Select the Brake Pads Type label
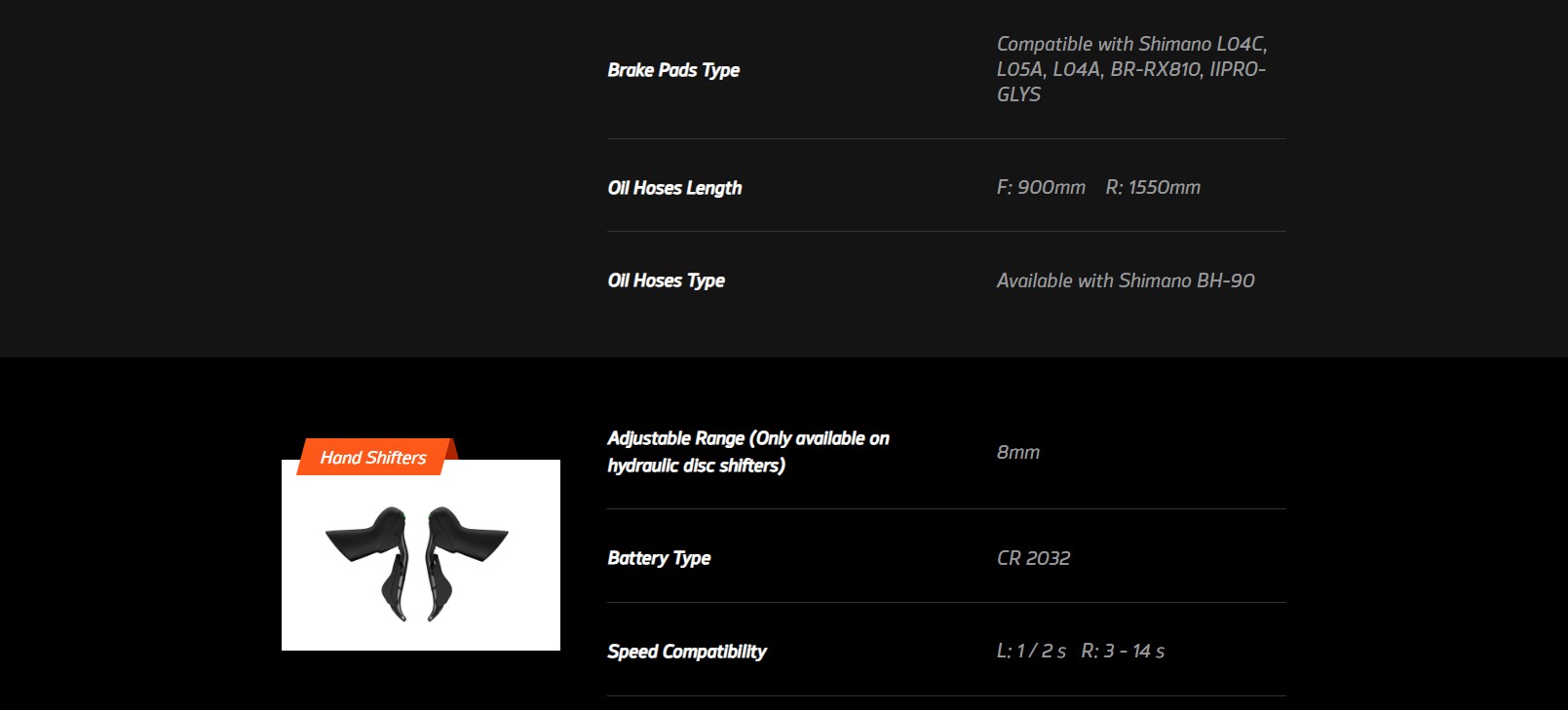 (673, 70)
